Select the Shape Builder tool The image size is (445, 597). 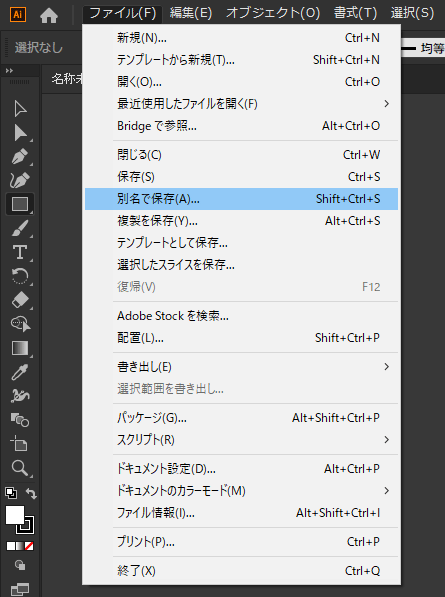pyautogui.click(x=21, y=324)
